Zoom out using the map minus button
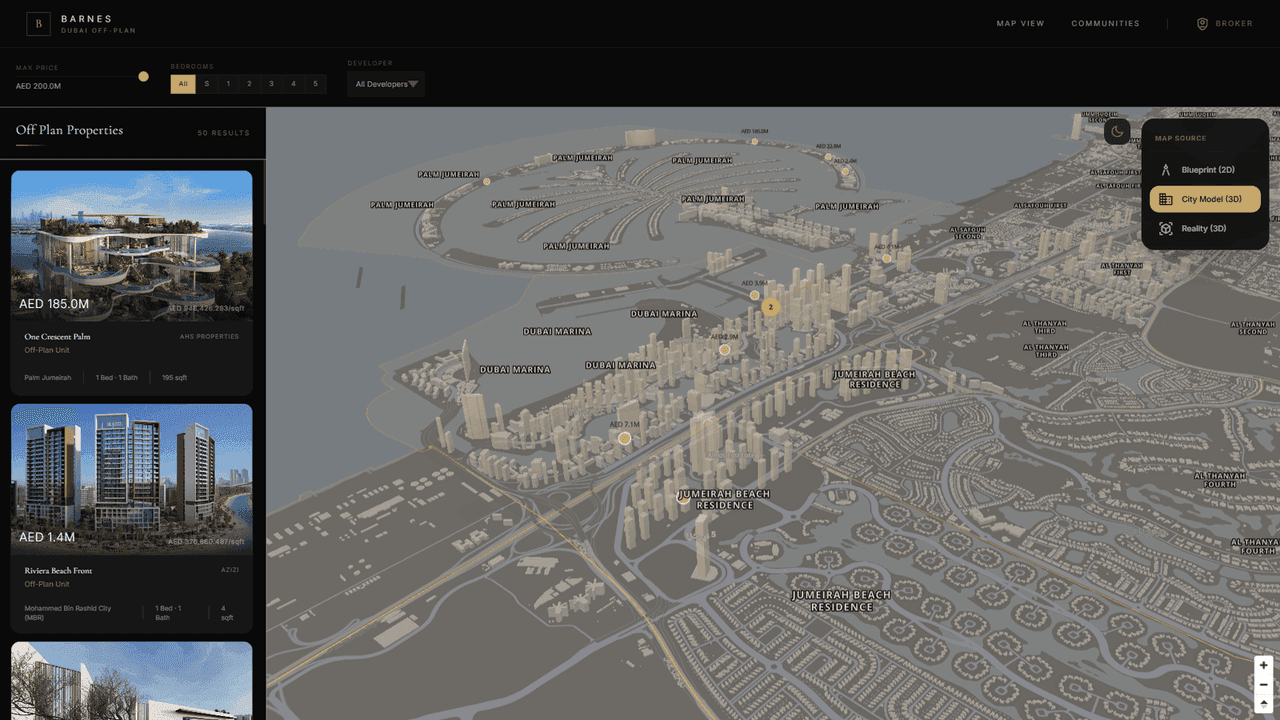Image resolution: width=1280 pixels, height=720 pixels. pyautogui.click(x=1264, y=684)
